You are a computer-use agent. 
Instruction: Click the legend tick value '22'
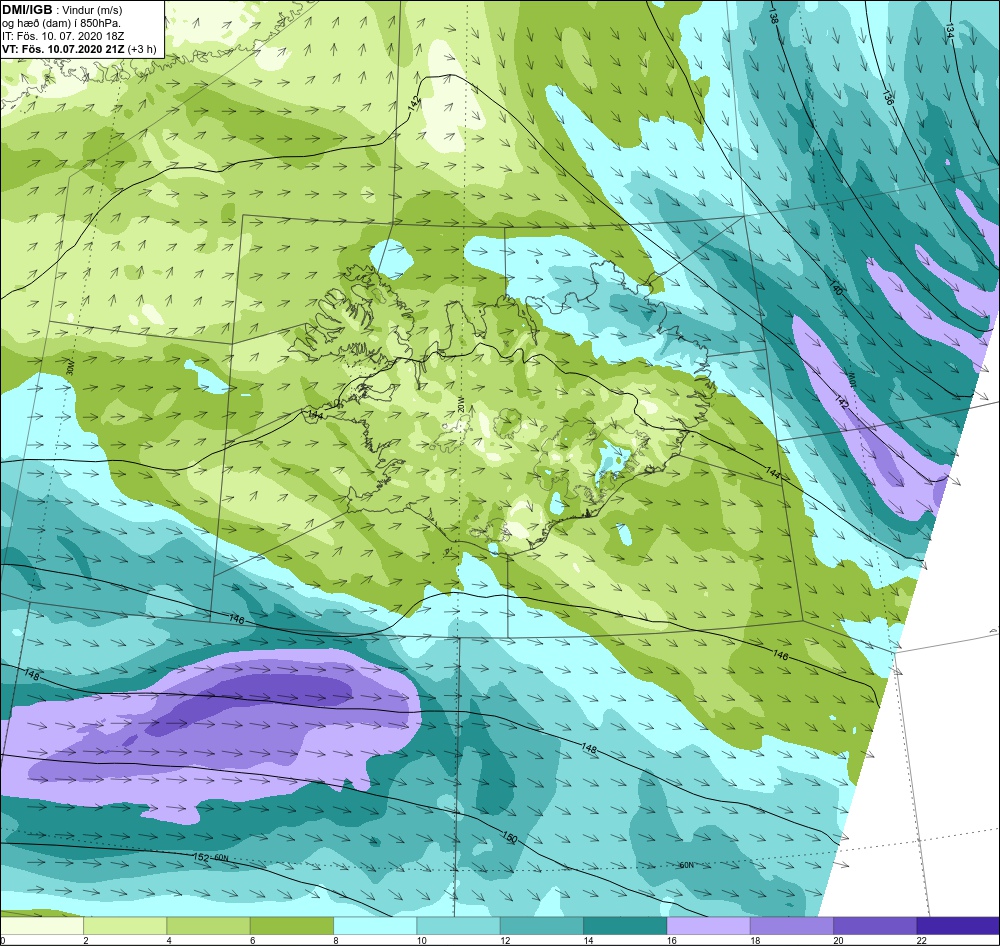coord(922,940)
